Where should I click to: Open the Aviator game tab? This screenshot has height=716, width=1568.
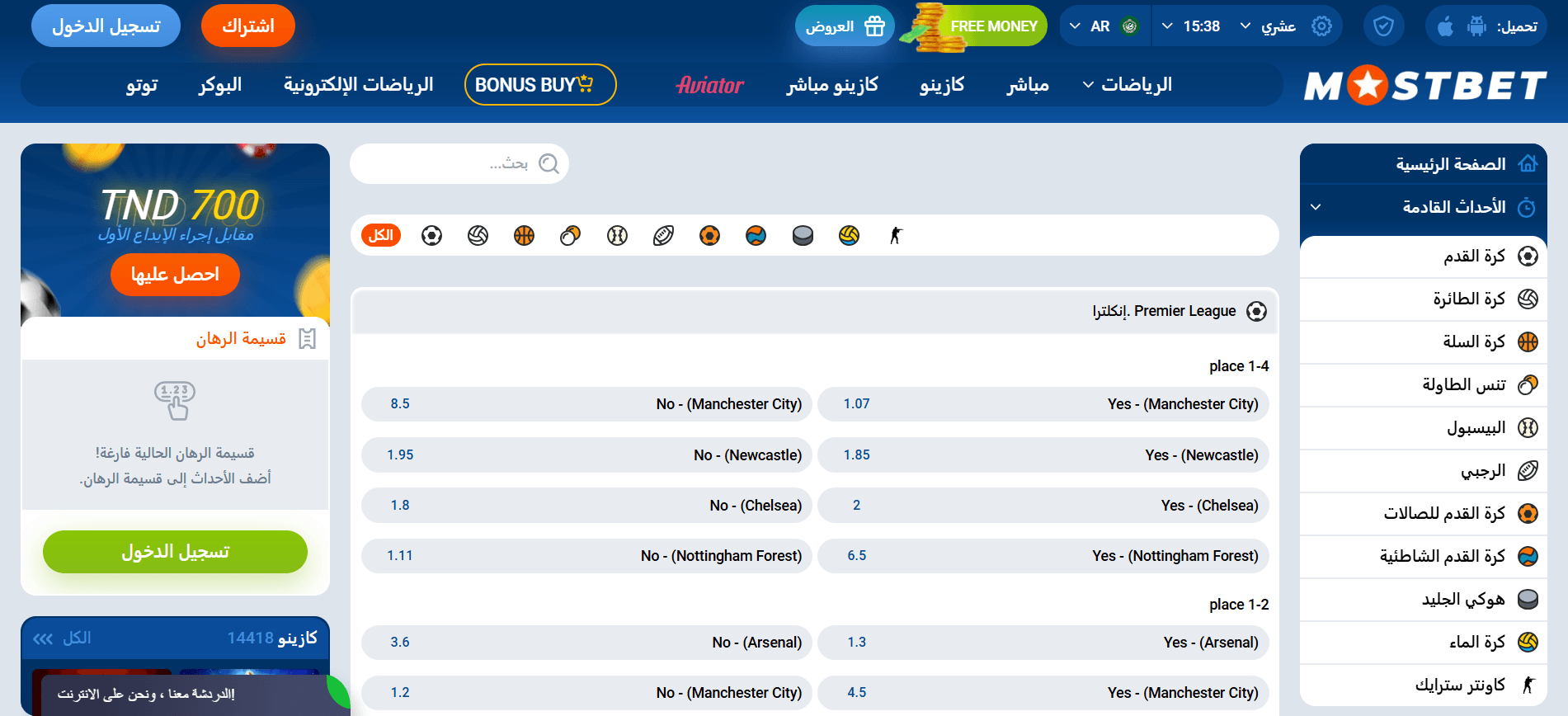(709, 85)
